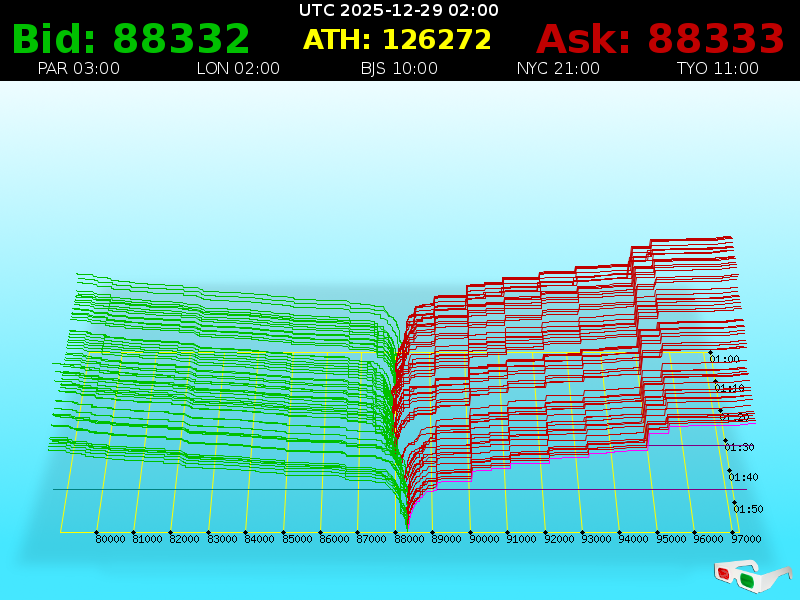Image resolution: width=800 pixels, height=600 pixels.
Task: Select the 01:50 time axis marker
Action: 748,509
